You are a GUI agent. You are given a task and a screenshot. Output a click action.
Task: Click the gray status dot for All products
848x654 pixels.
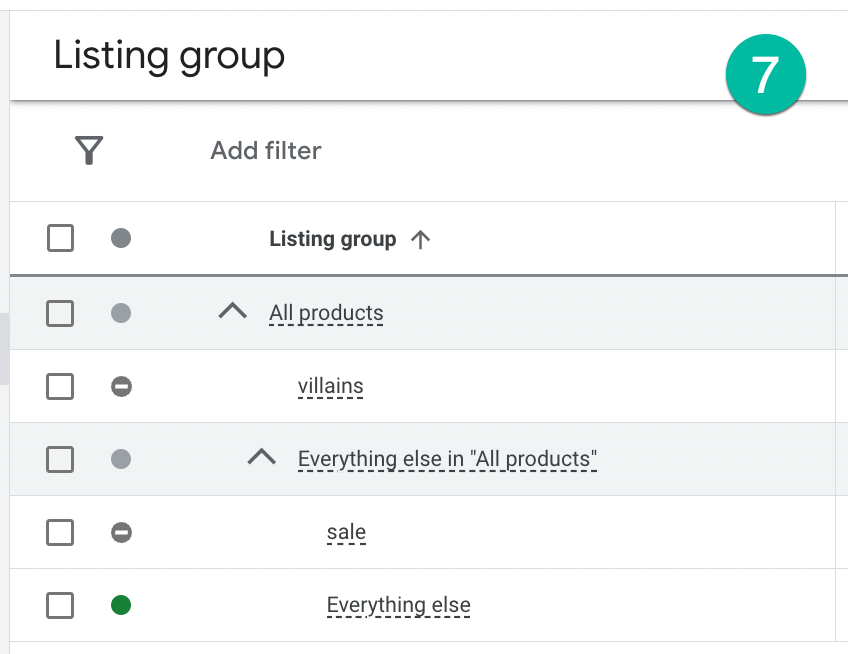tap(121, 313)
